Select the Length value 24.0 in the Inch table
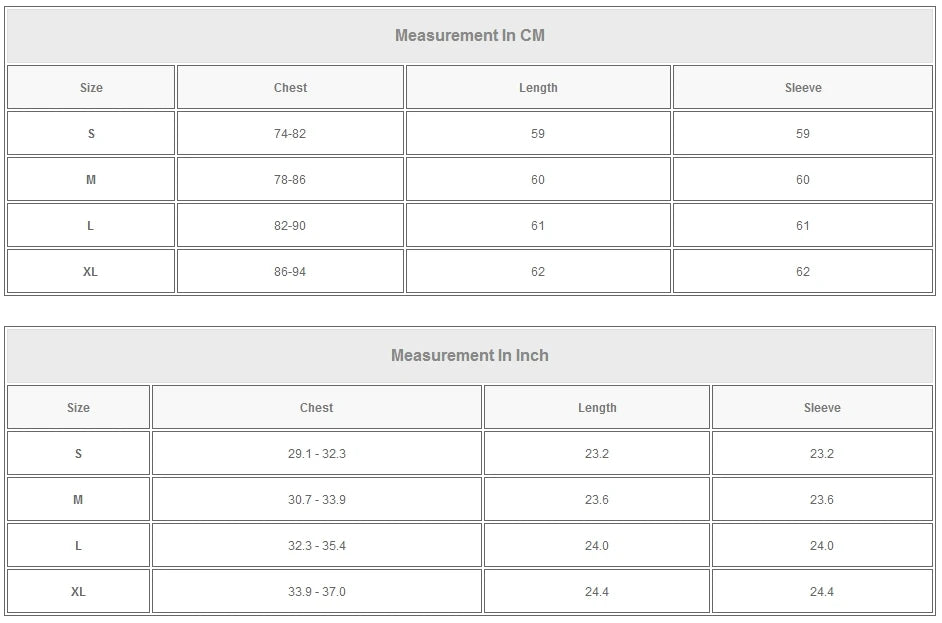Image resolution: width=942 pixels, height=623 pixels. (597, 546)
